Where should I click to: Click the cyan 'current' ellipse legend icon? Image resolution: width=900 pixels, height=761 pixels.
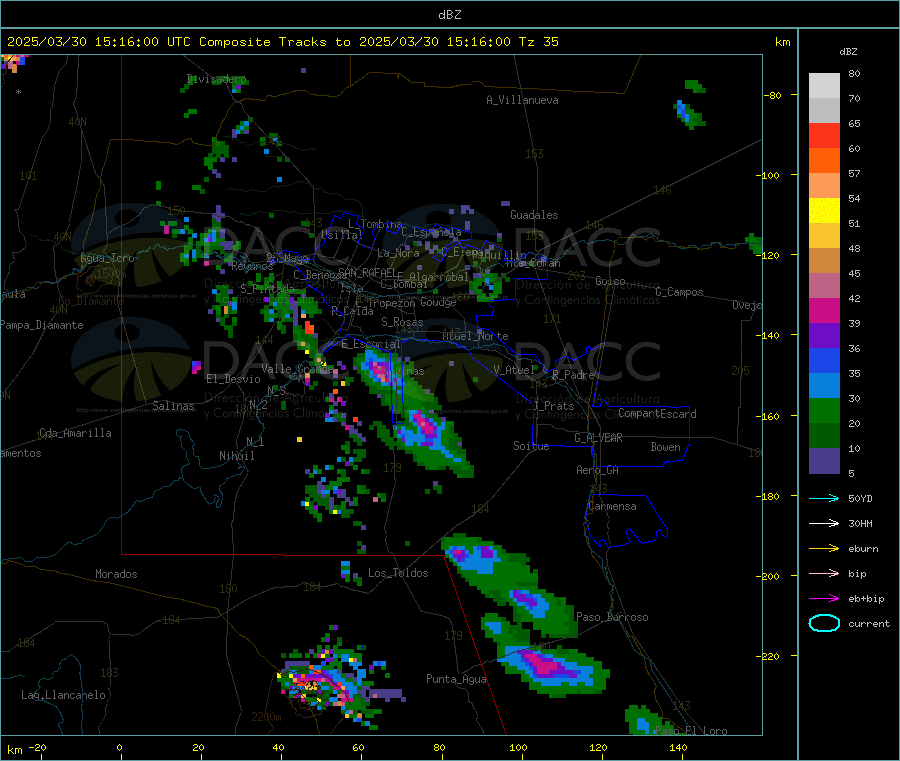click(824, 623)
